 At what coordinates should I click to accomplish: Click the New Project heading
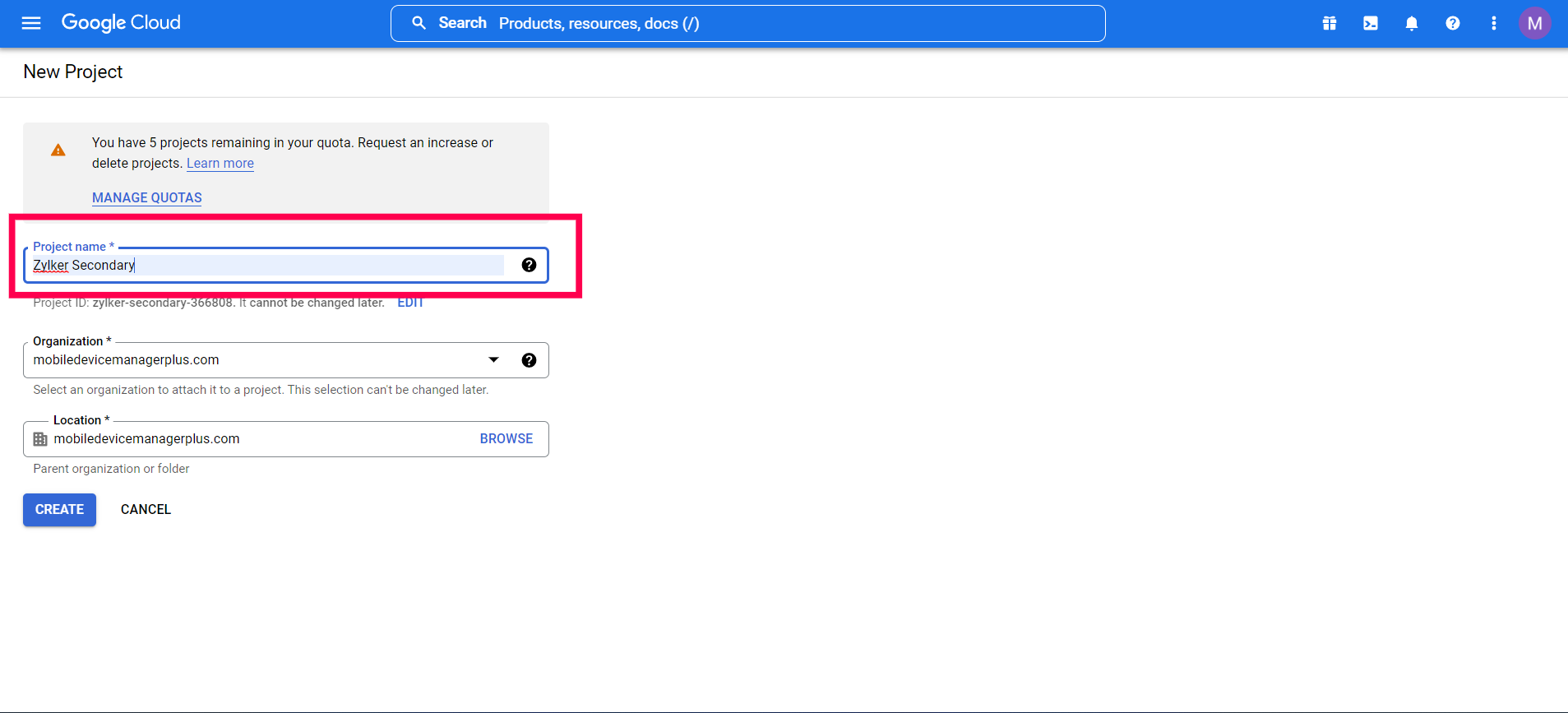(x=73, y=72)
